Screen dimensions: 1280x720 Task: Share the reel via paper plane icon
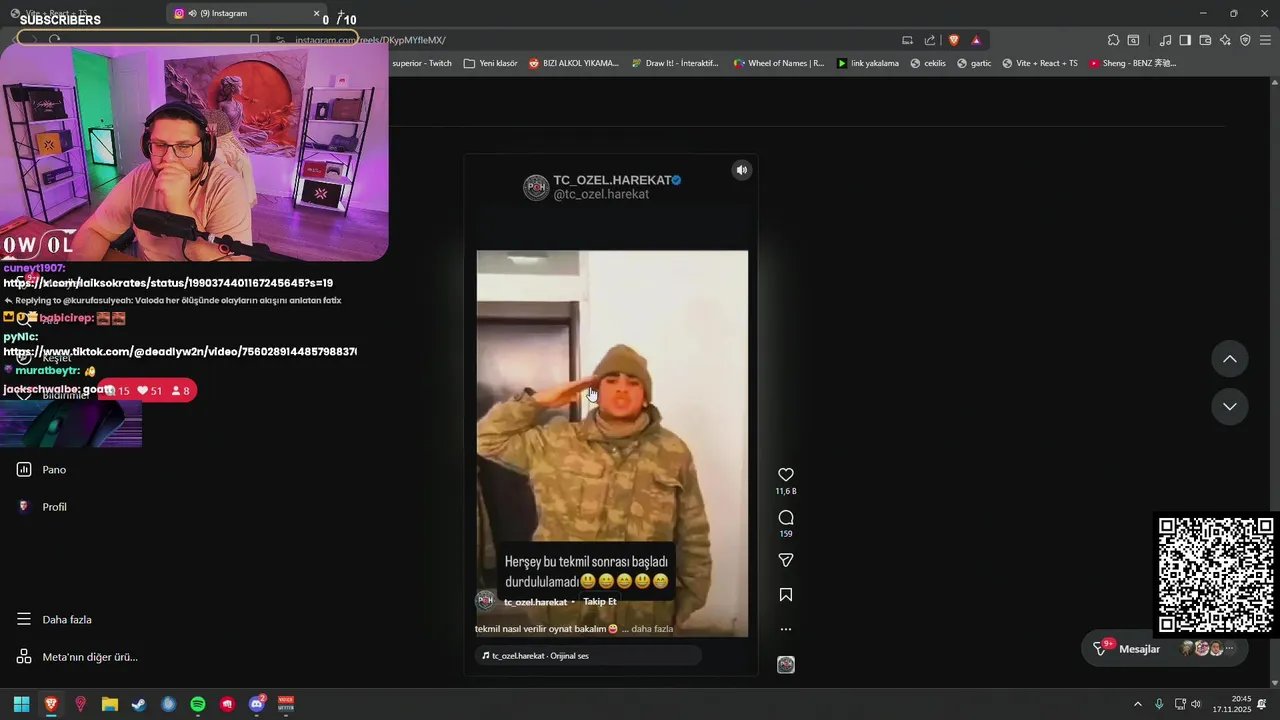click(786, 560)
